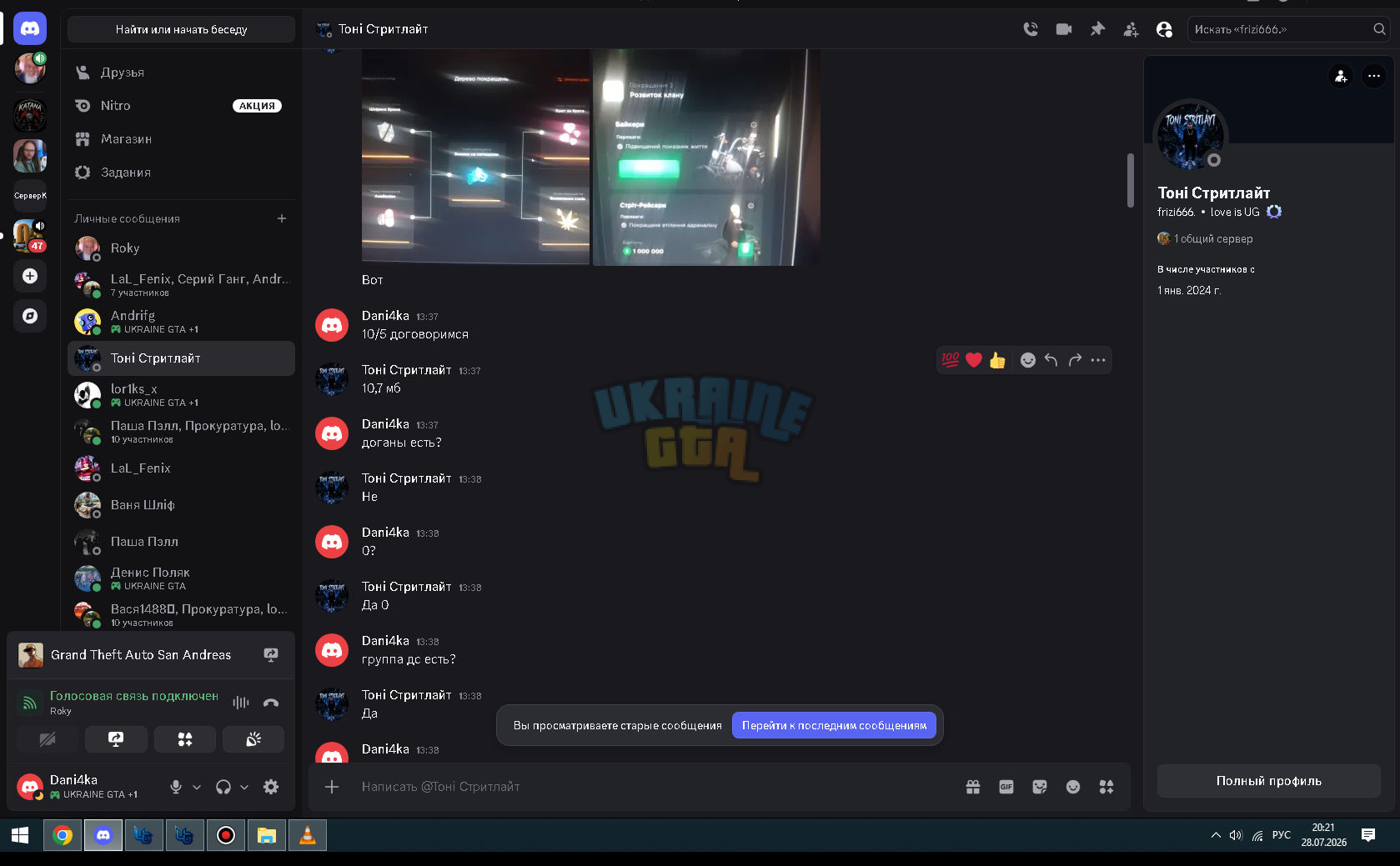Open the Nitro page
1400x866 pixels.
[x=181, y=106]
